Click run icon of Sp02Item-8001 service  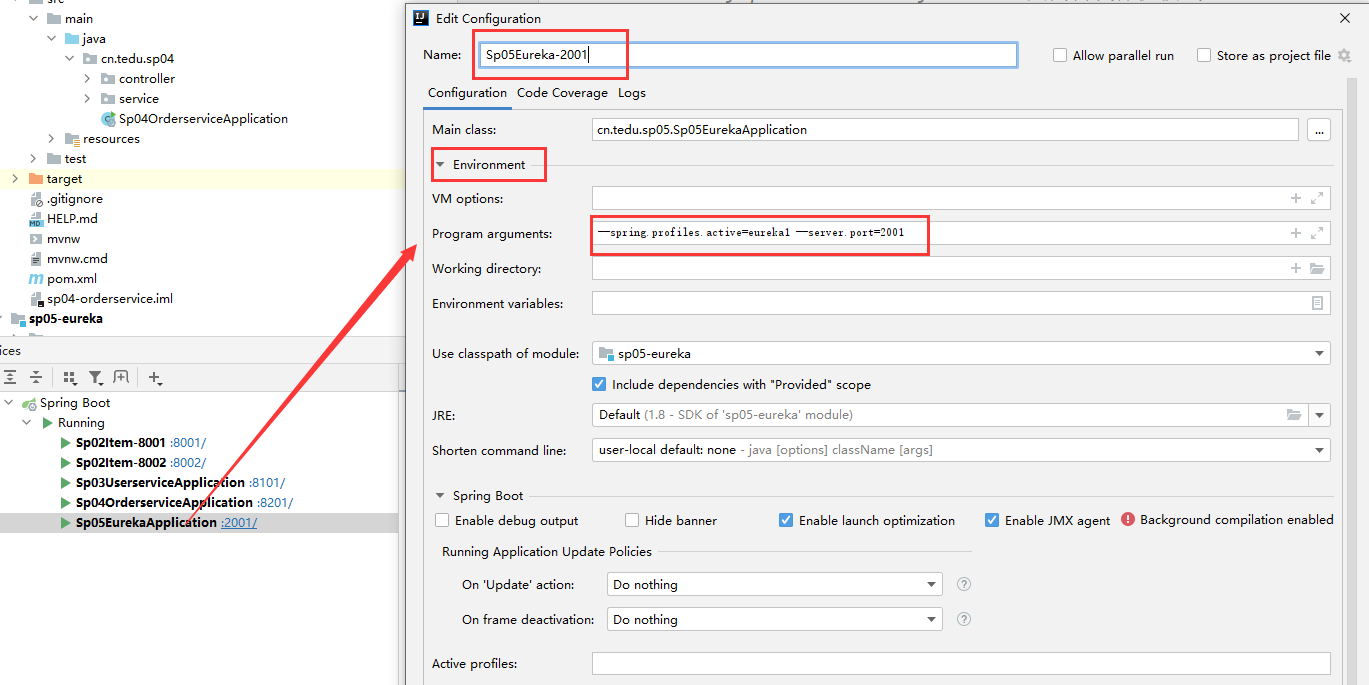(x=66, y=442)
